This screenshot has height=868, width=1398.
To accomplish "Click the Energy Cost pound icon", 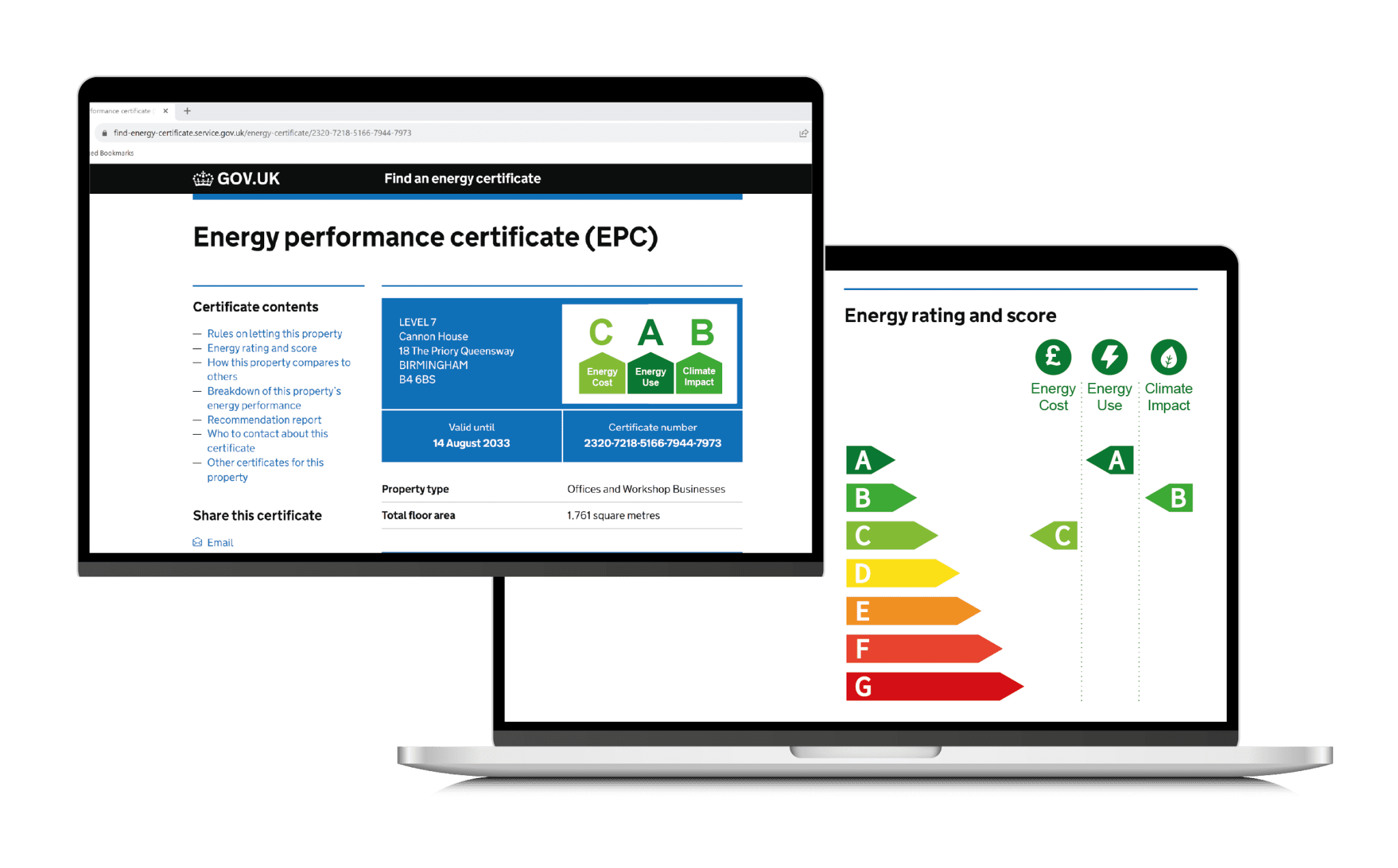I will point(1053,356).
